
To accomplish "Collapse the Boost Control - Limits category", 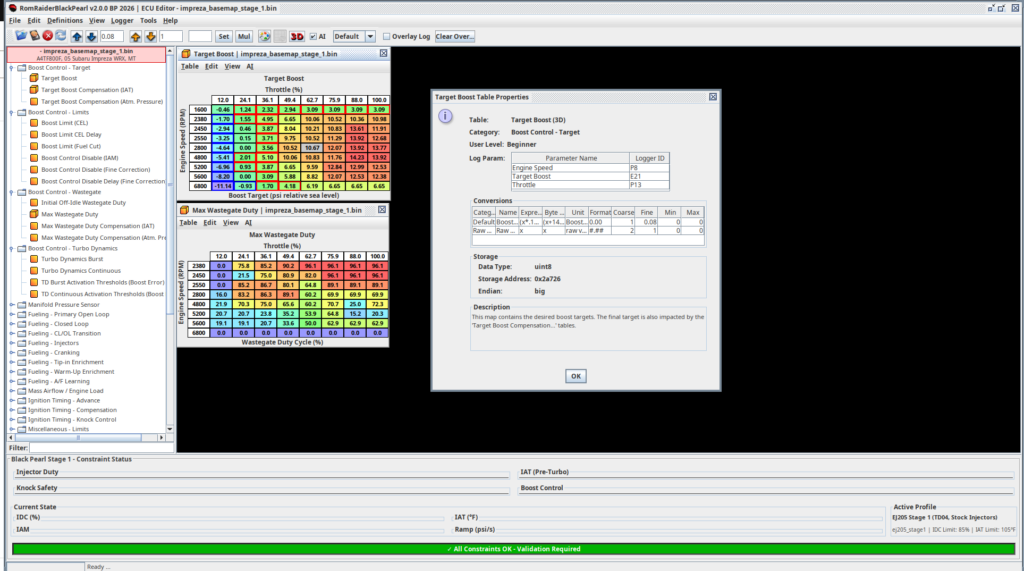I will point(11,111).
